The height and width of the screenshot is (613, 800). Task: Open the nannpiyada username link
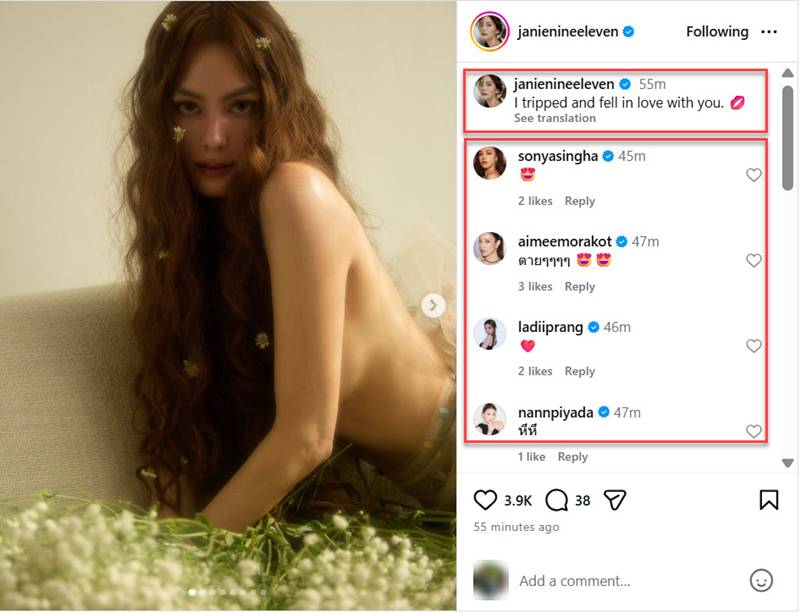point(555,412)
